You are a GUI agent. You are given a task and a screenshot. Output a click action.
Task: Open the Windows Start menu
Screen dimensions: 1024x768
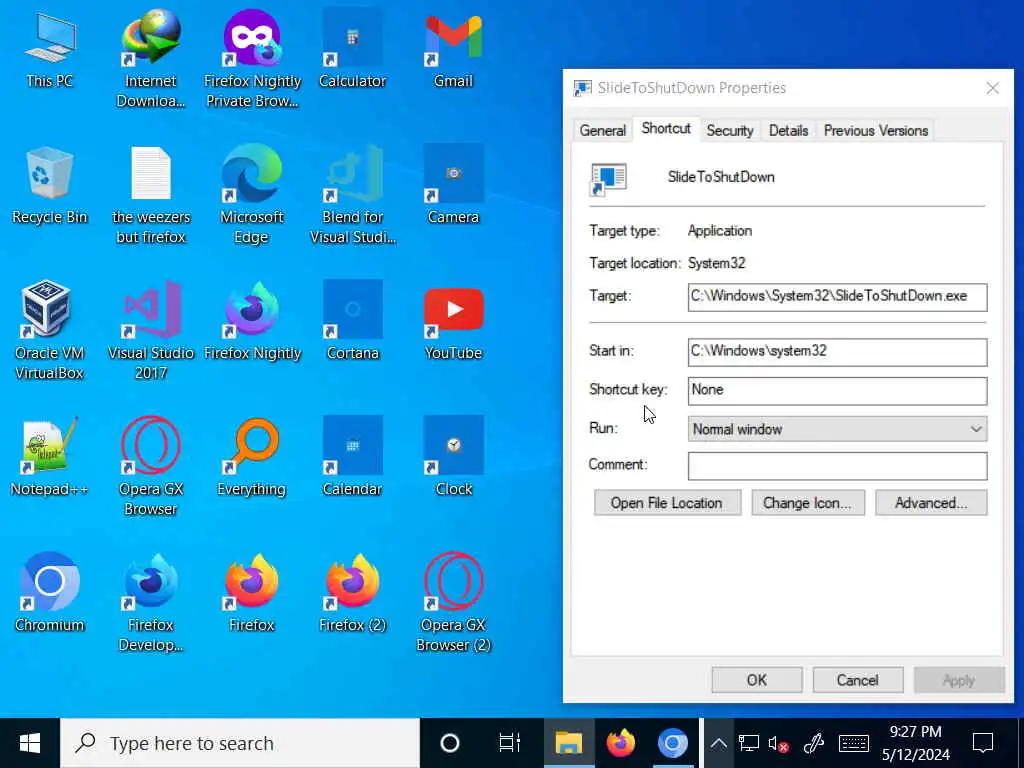click(x=30, y=743)
